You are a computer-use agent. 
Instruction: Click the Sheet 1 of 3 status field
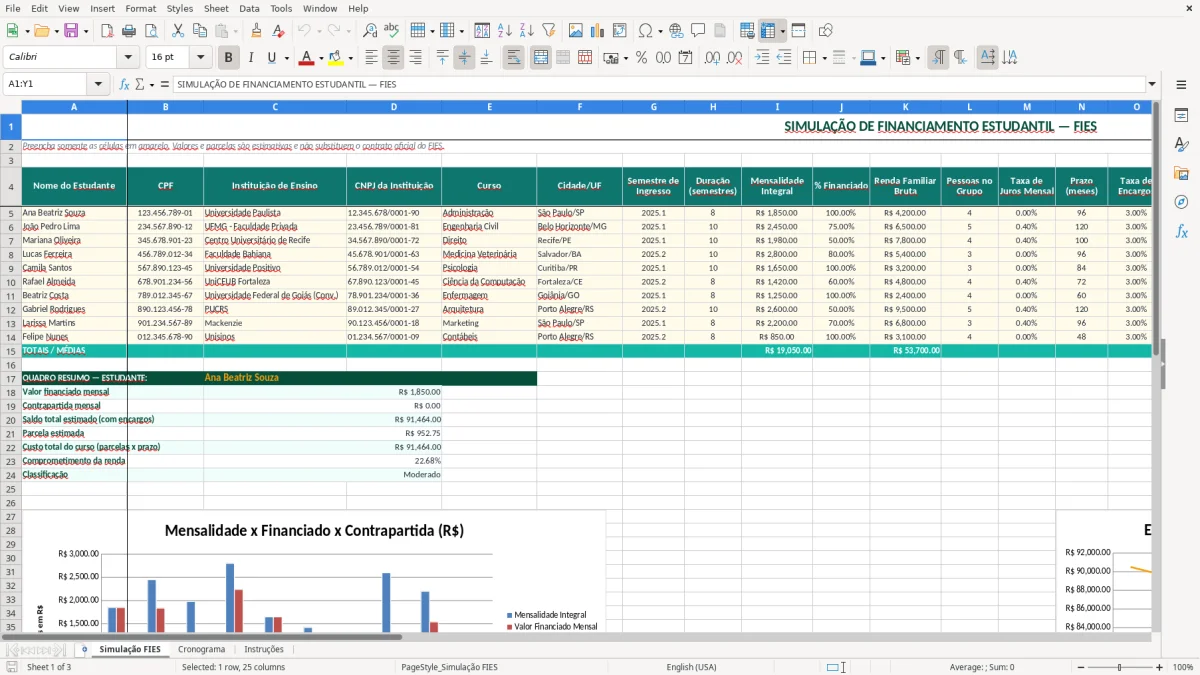(49, 667)
